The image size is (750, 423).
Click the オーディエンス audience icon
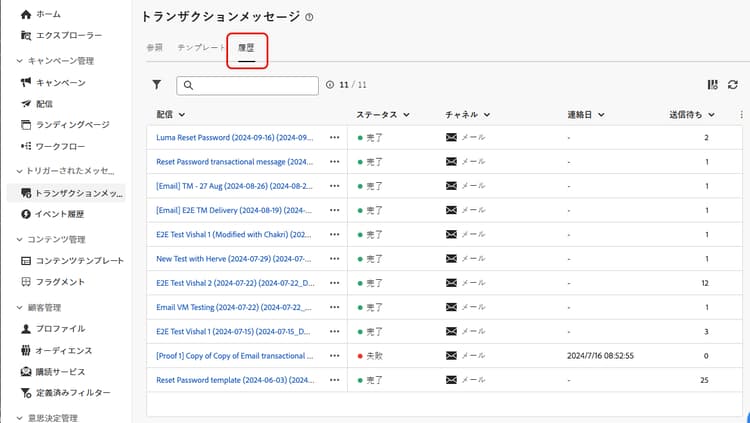coord(26,350)
